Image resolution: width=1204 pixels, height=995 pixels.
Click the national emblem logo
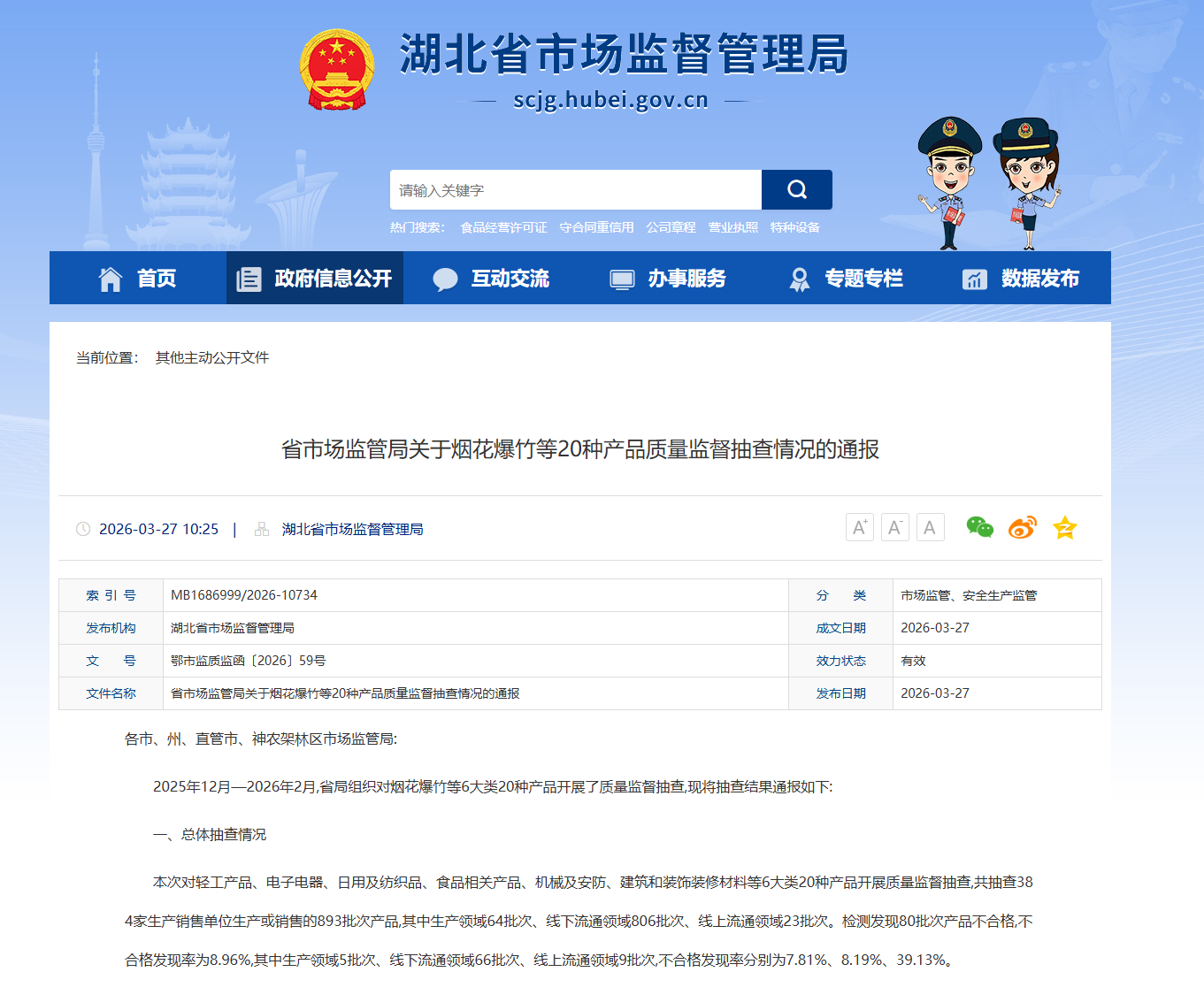tap(335, 66)
